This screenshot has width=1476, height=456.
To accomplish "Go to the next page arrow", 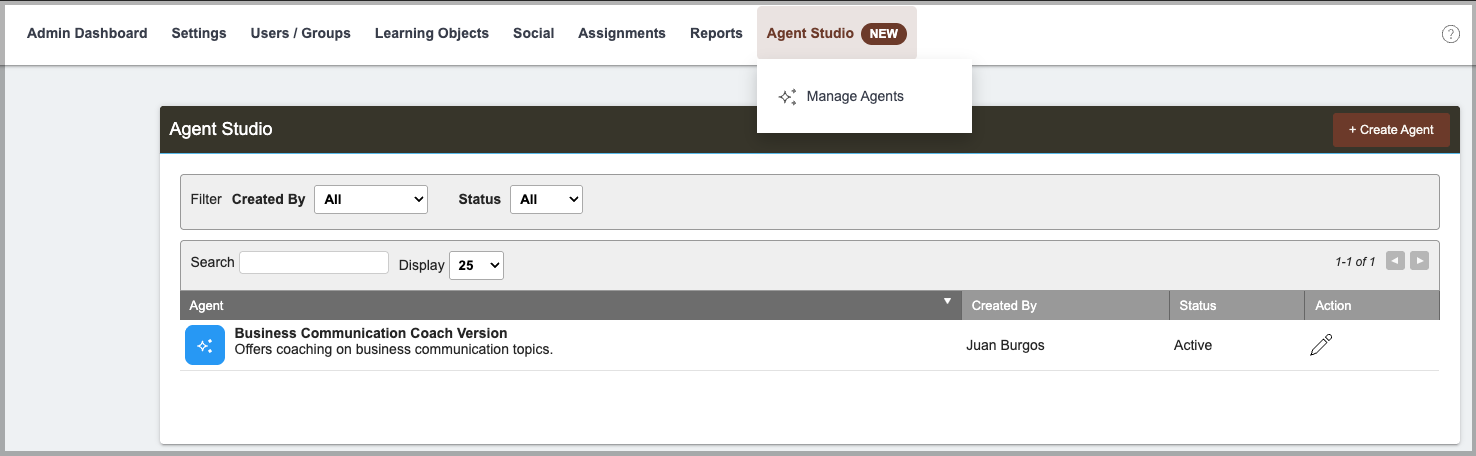I will pos(1419,261).
